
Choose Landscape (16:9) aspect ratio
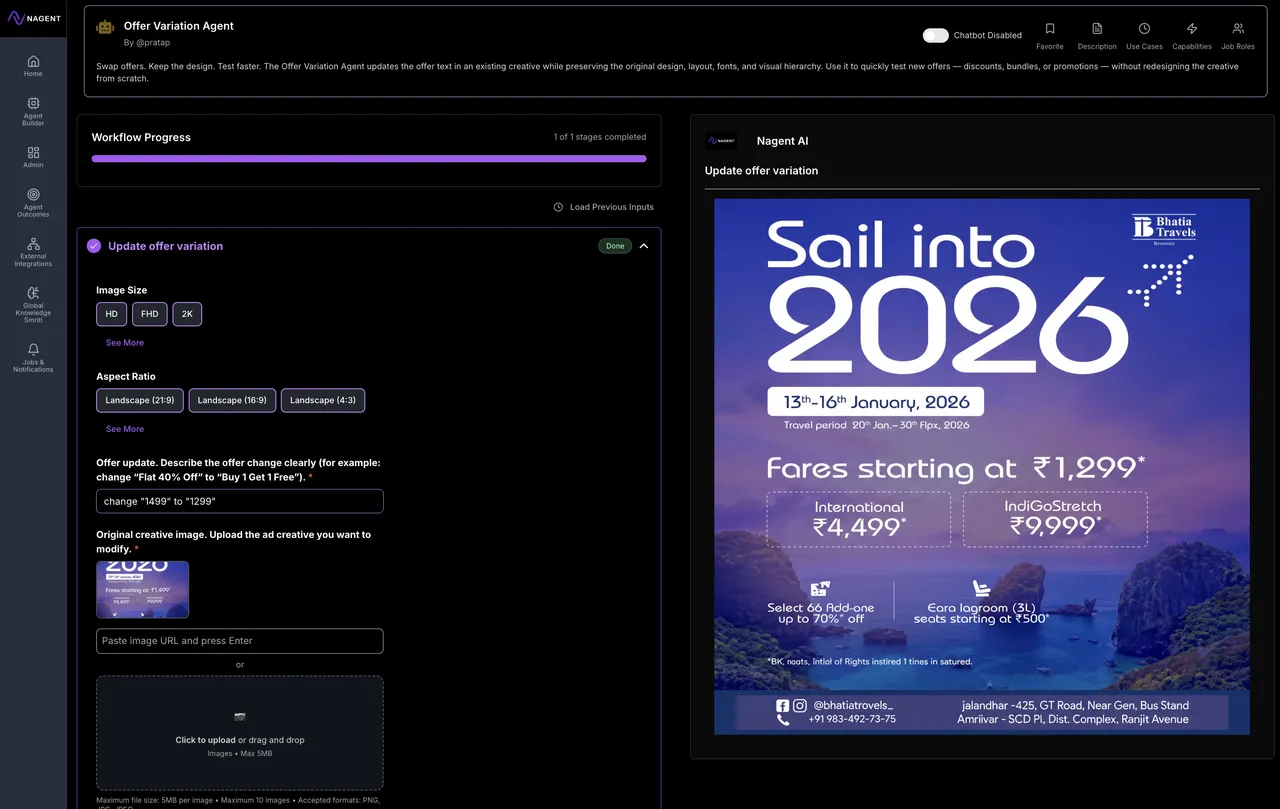coord(232,400)
